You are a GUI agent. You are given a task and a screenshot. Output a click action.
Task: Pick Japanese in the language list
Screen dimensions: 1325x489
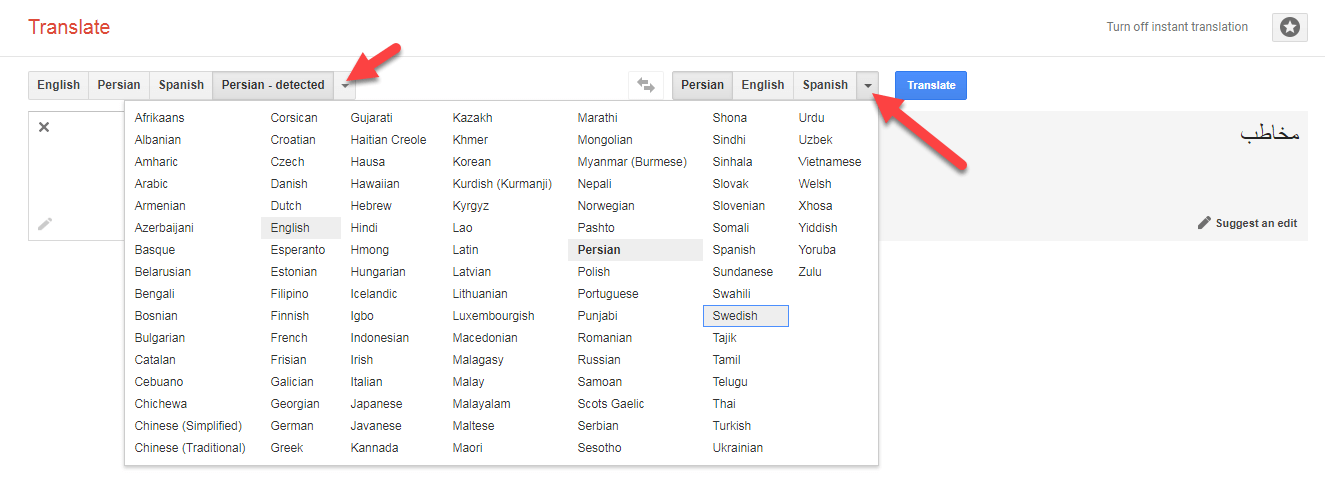pos(376,404)
